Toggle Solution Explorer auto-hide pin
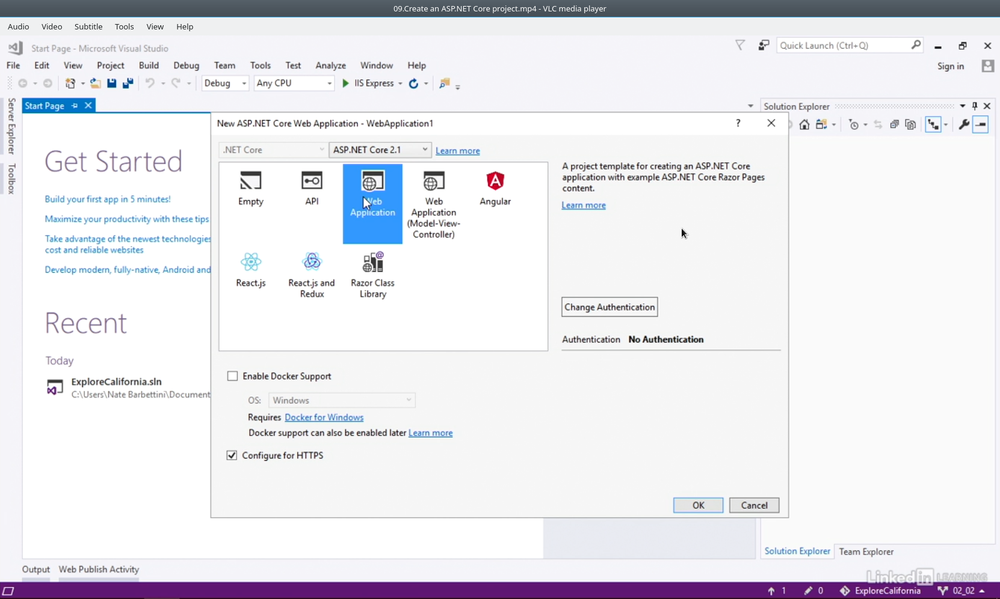The image size is (1000, 599). tap(974, 106)
